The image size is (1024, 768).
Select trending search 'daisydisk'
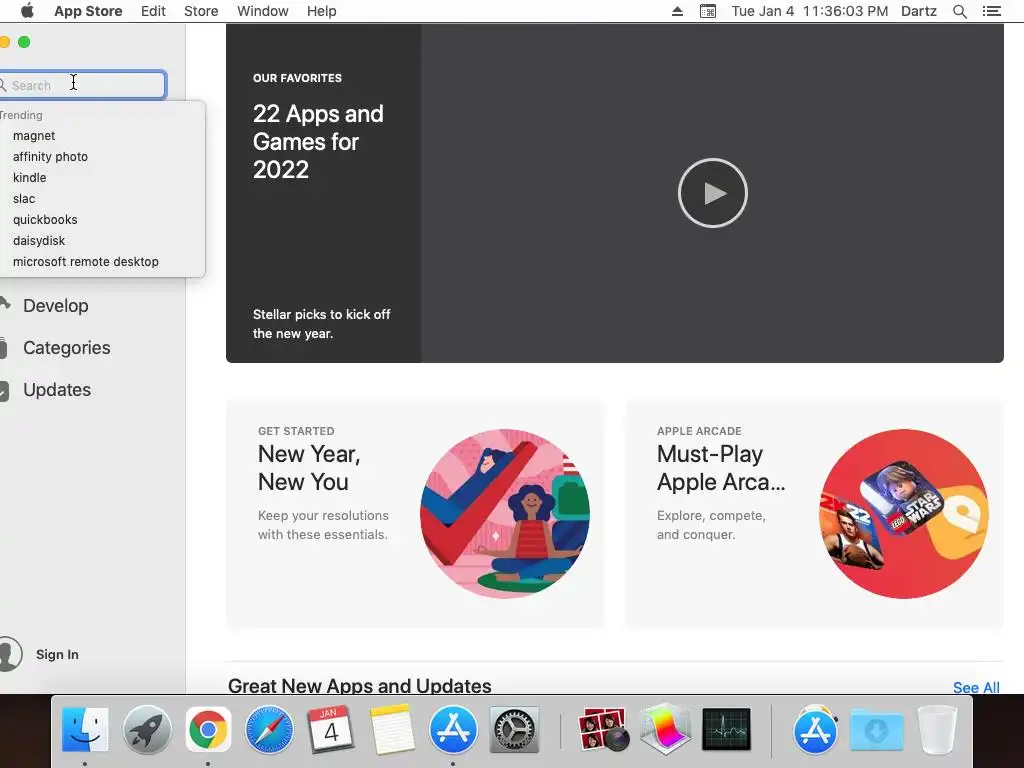click(39, 240)
